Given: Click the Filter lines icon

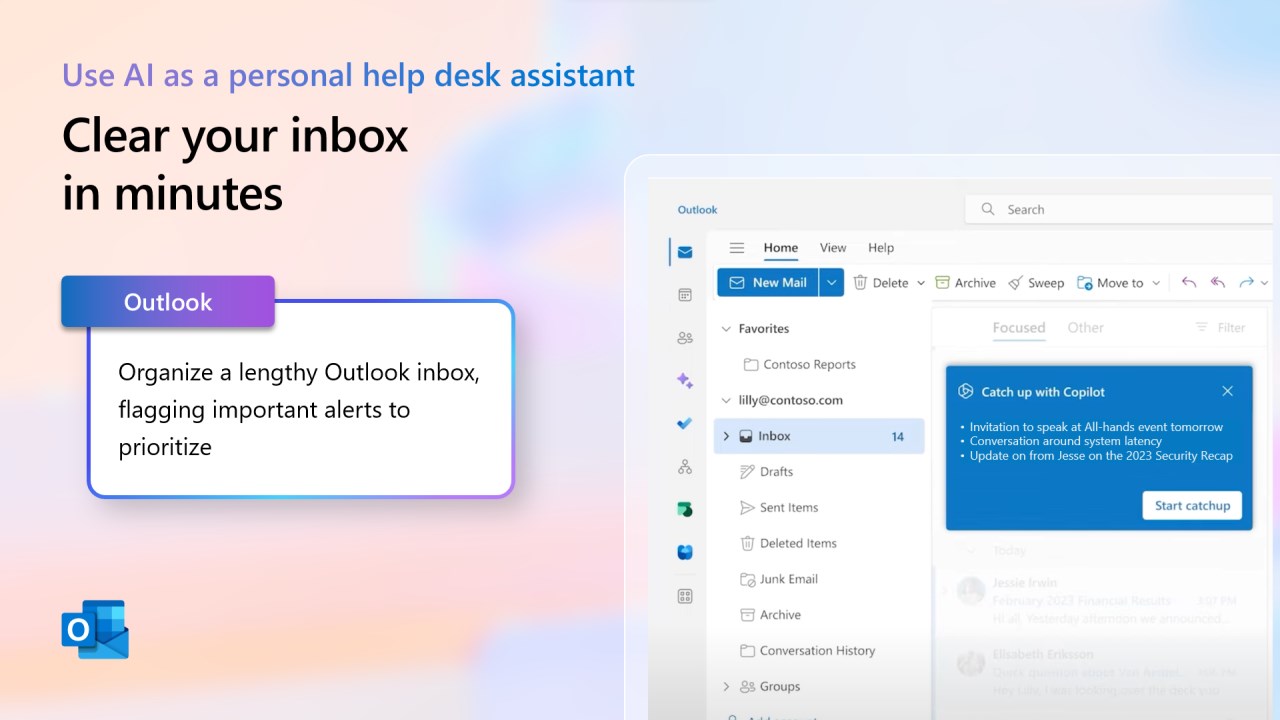Looking at the screenshot, I should pyautogui.click(x=1202, y=327).
